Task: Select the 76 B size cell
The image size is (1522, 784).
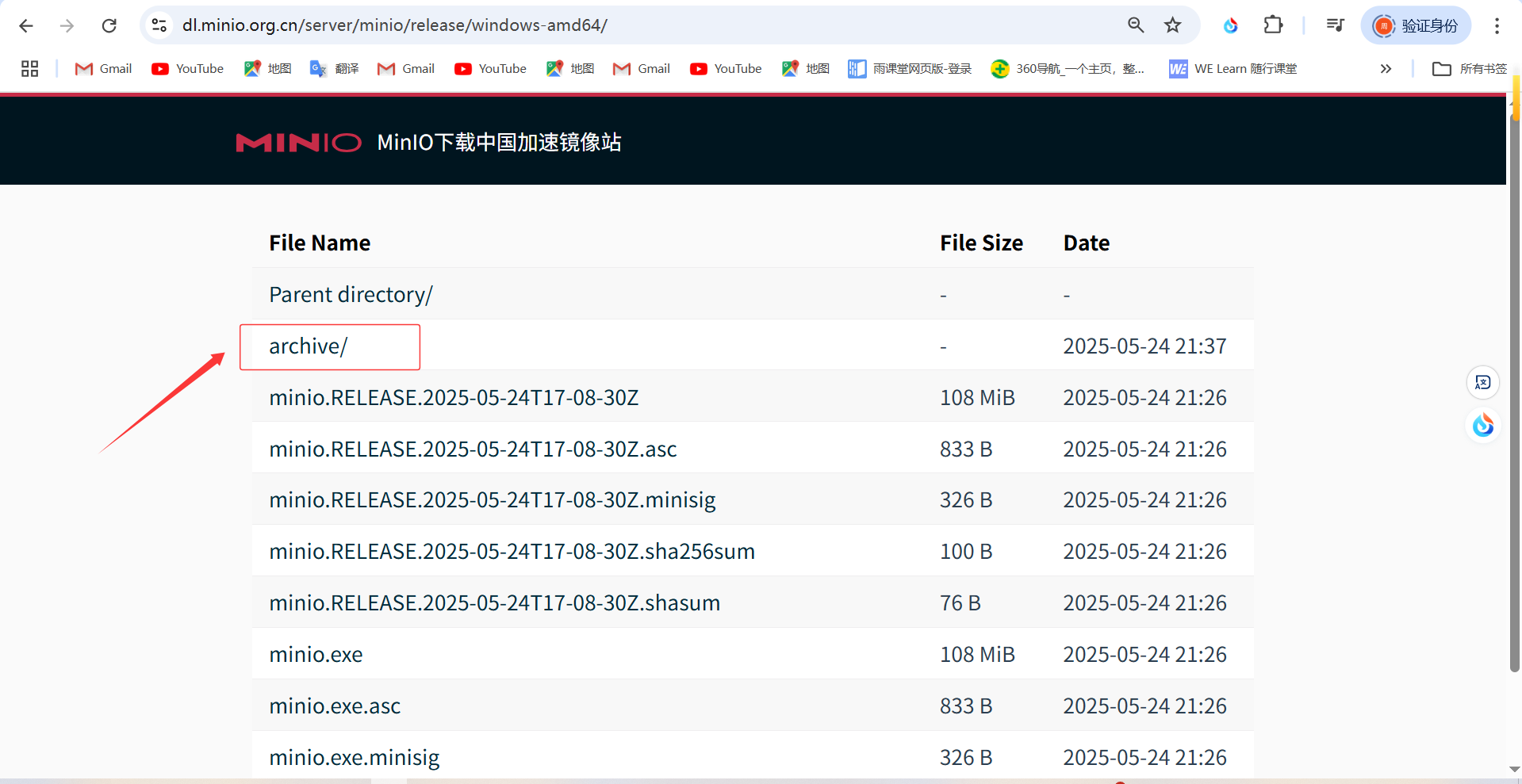Action: (x=960, y=603)
